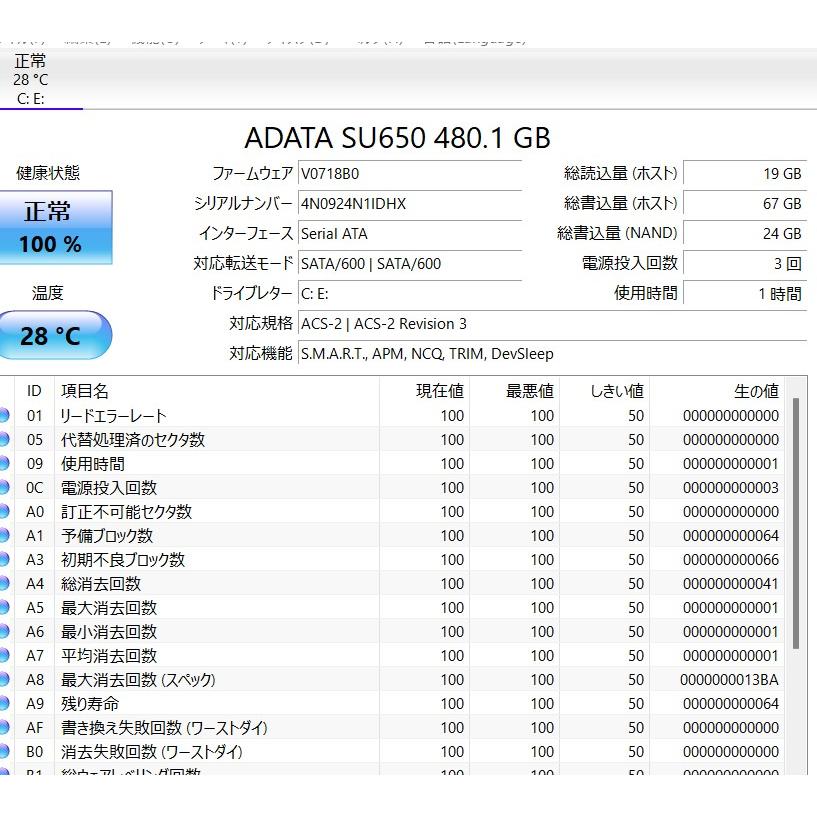Screen dimensions: 817x817
Task: Select the C: E: disk tab
Action: click(x=31, y=80)
